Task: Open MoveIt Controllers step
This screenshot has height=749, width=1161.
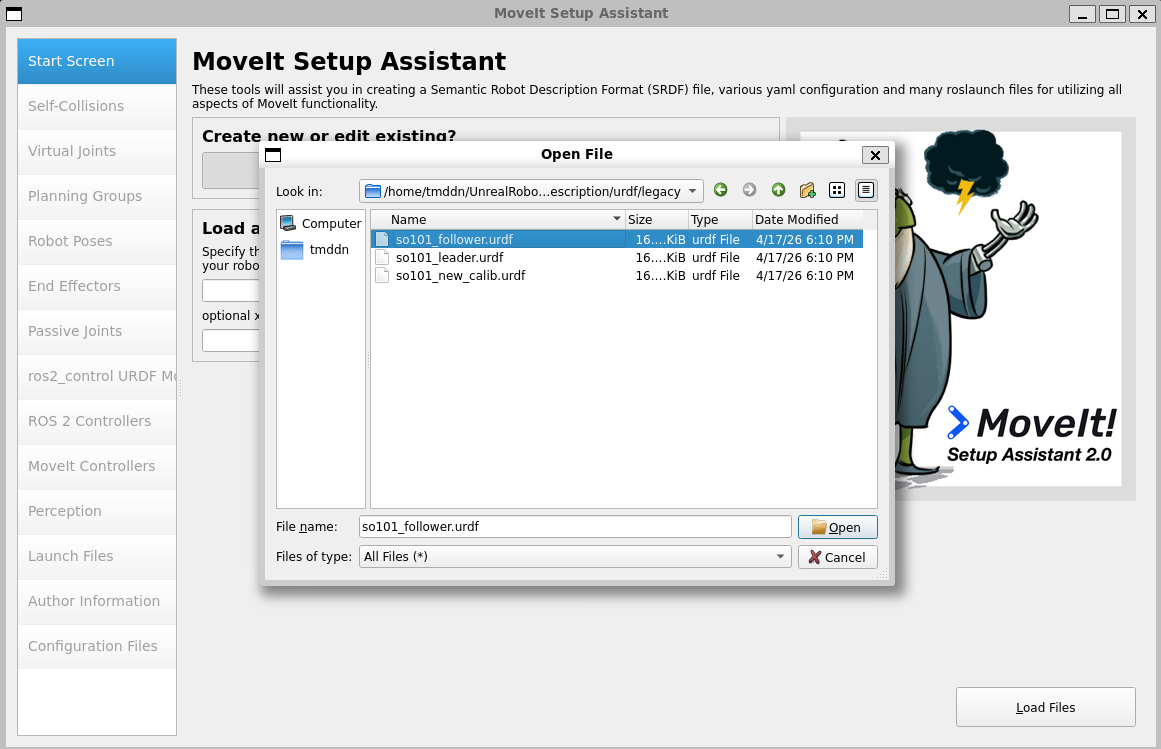Action: point(97,466)
